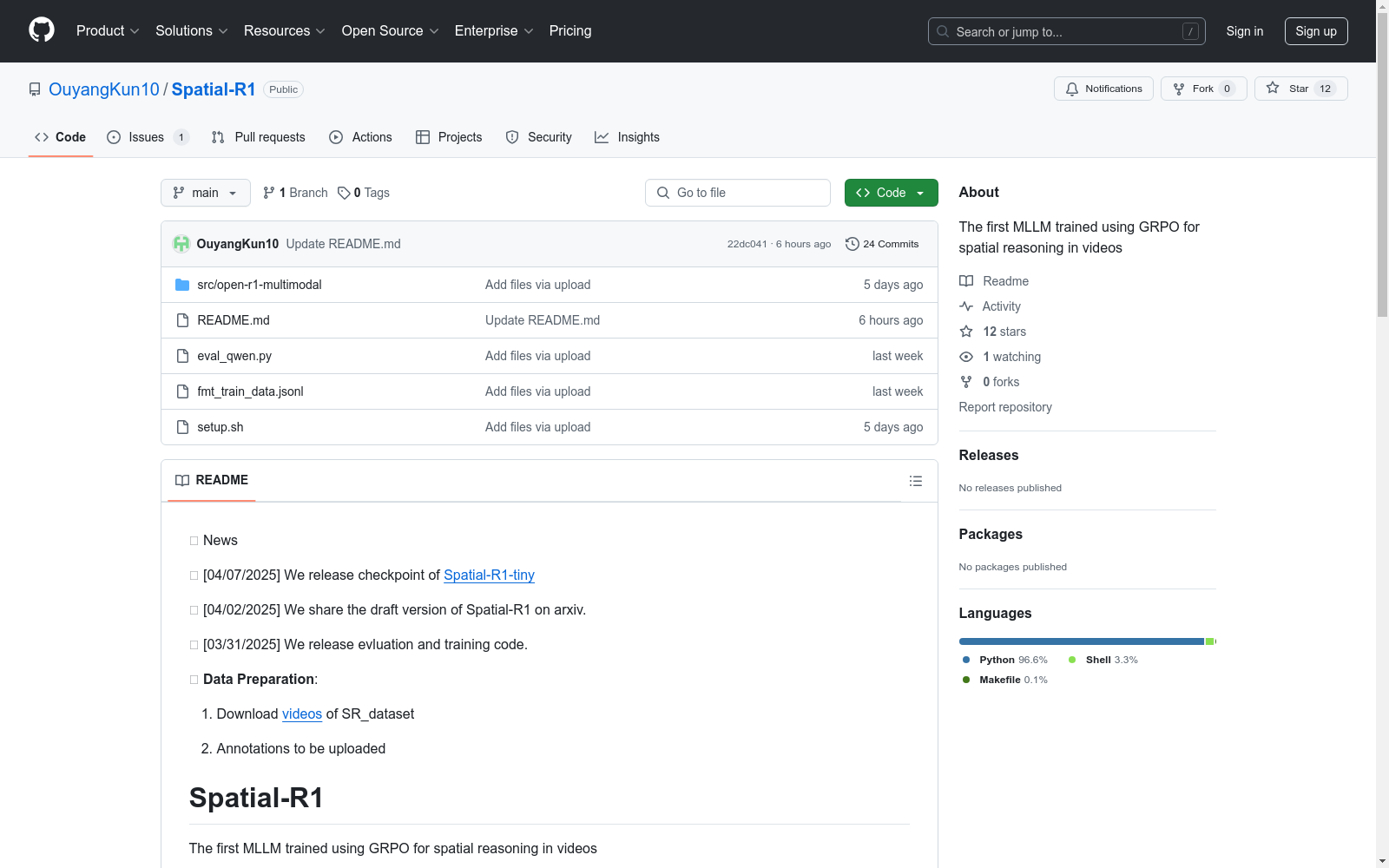The height and width of the screenshot is (868, 1389).
Task: Open the Spatial-R1 repository name link
Action: pos(214,89)
